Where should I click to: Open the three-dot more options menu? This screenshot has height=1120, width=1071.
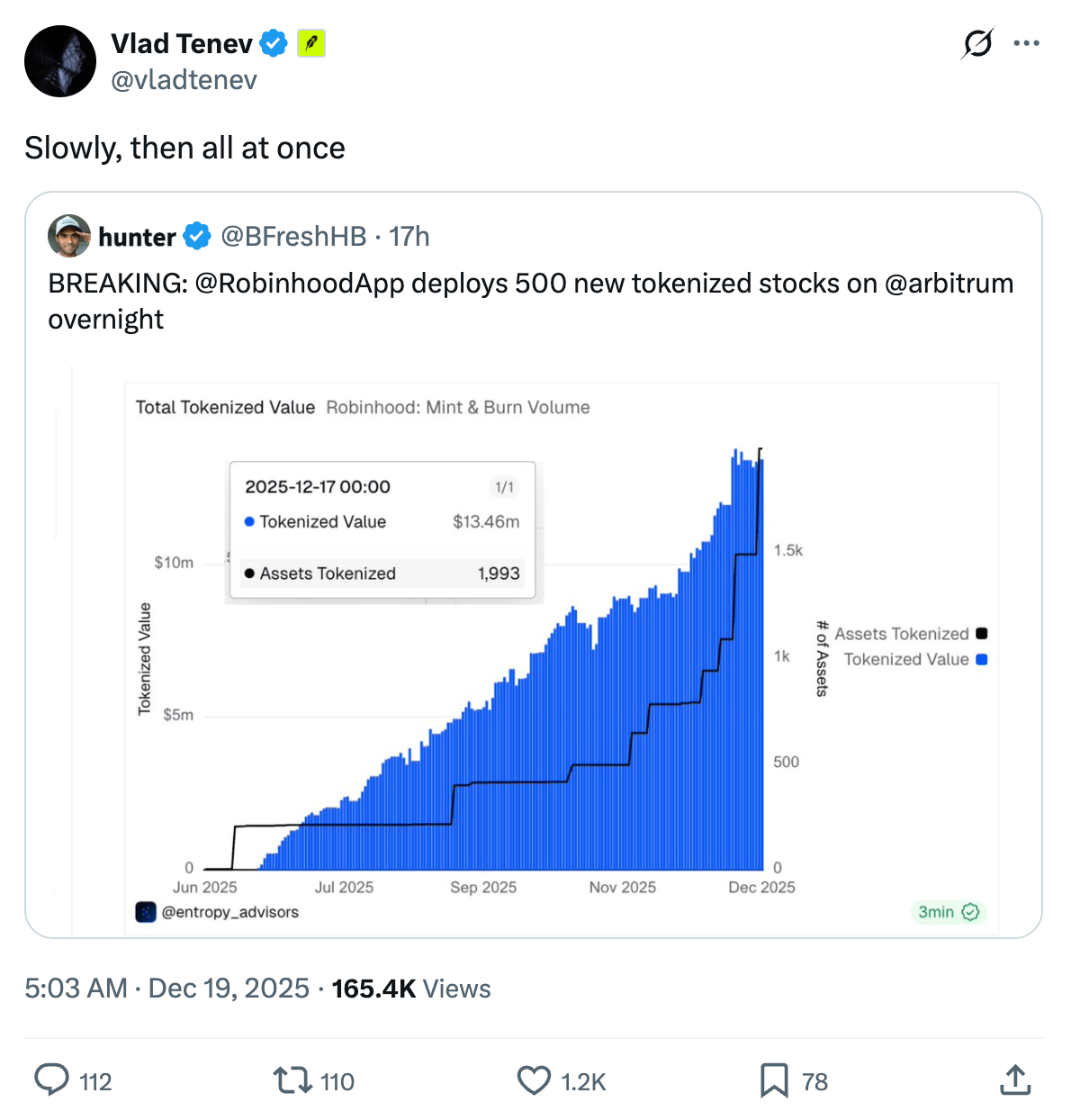[1026, 43]
